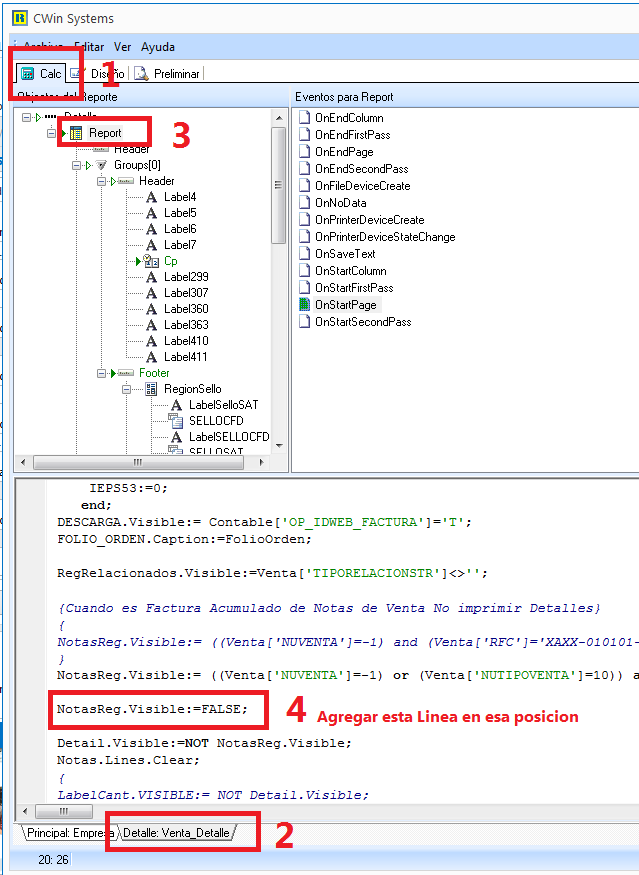
Task: Click tree horizontal scrollbar left arrow
Action: (23, 462)
